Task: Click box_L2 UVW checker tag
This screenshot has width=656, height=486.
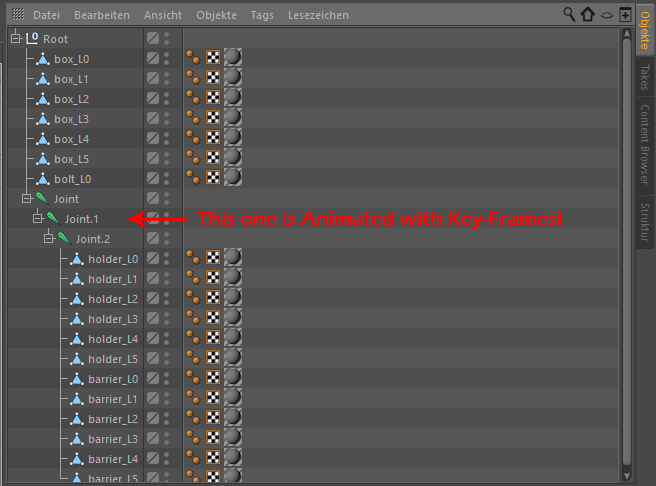Action: click(213, 97)
